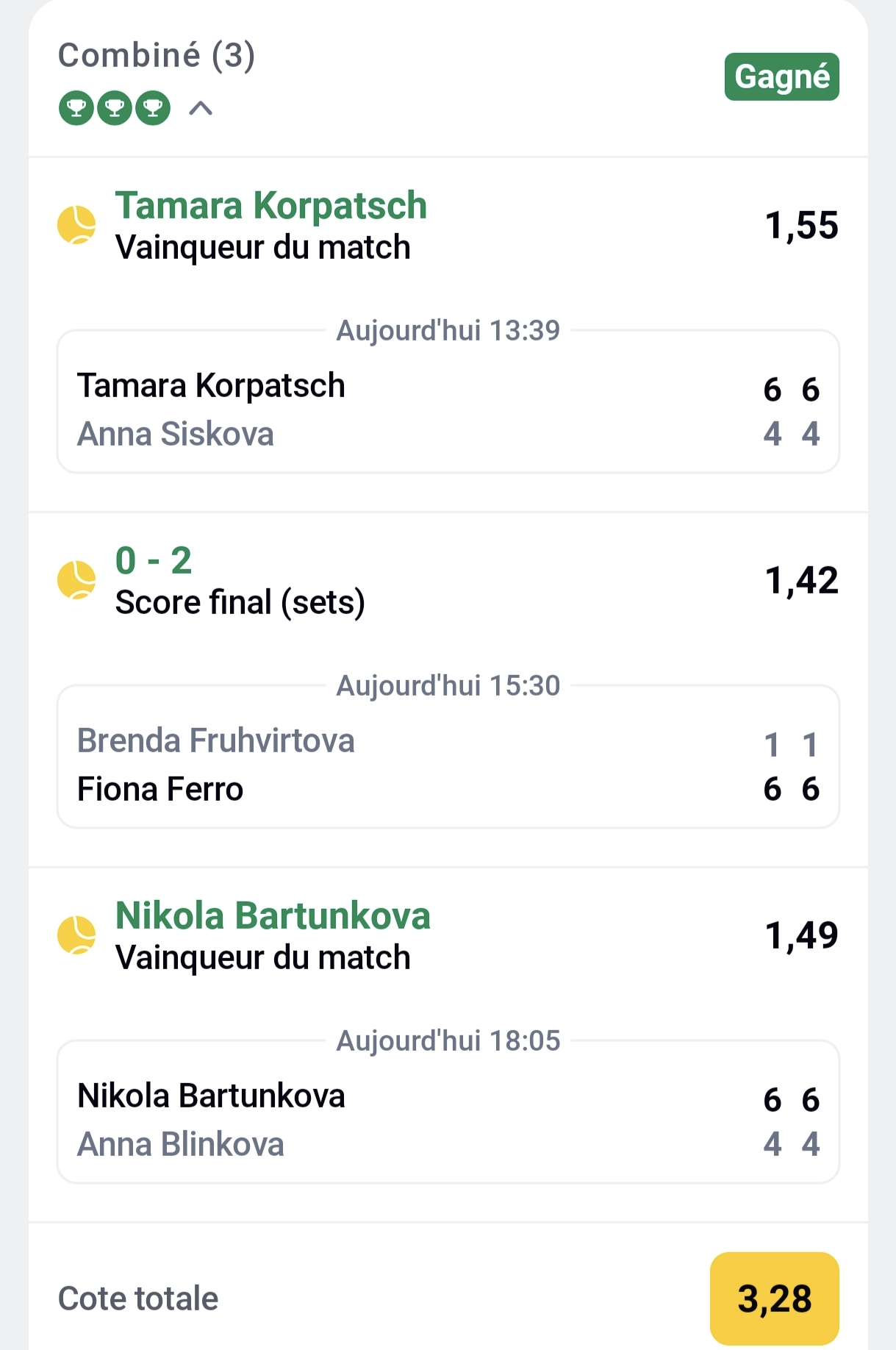Screen dimensions: 896x1350
Task: Click the third trophy icon under Combiné
Action: coord(153,109)
